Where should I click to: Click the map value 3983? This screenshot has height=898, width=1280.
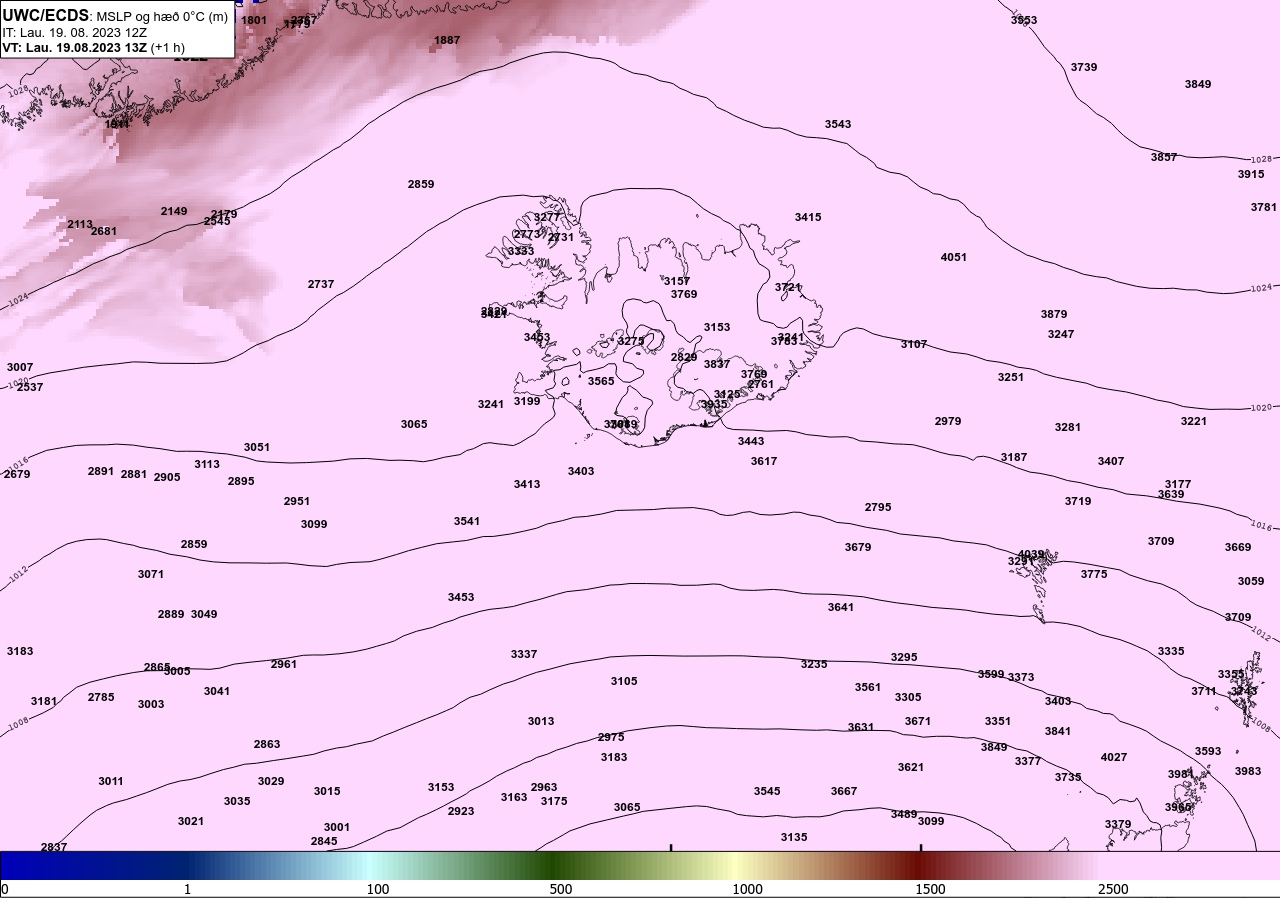[x=1248, y=771]
